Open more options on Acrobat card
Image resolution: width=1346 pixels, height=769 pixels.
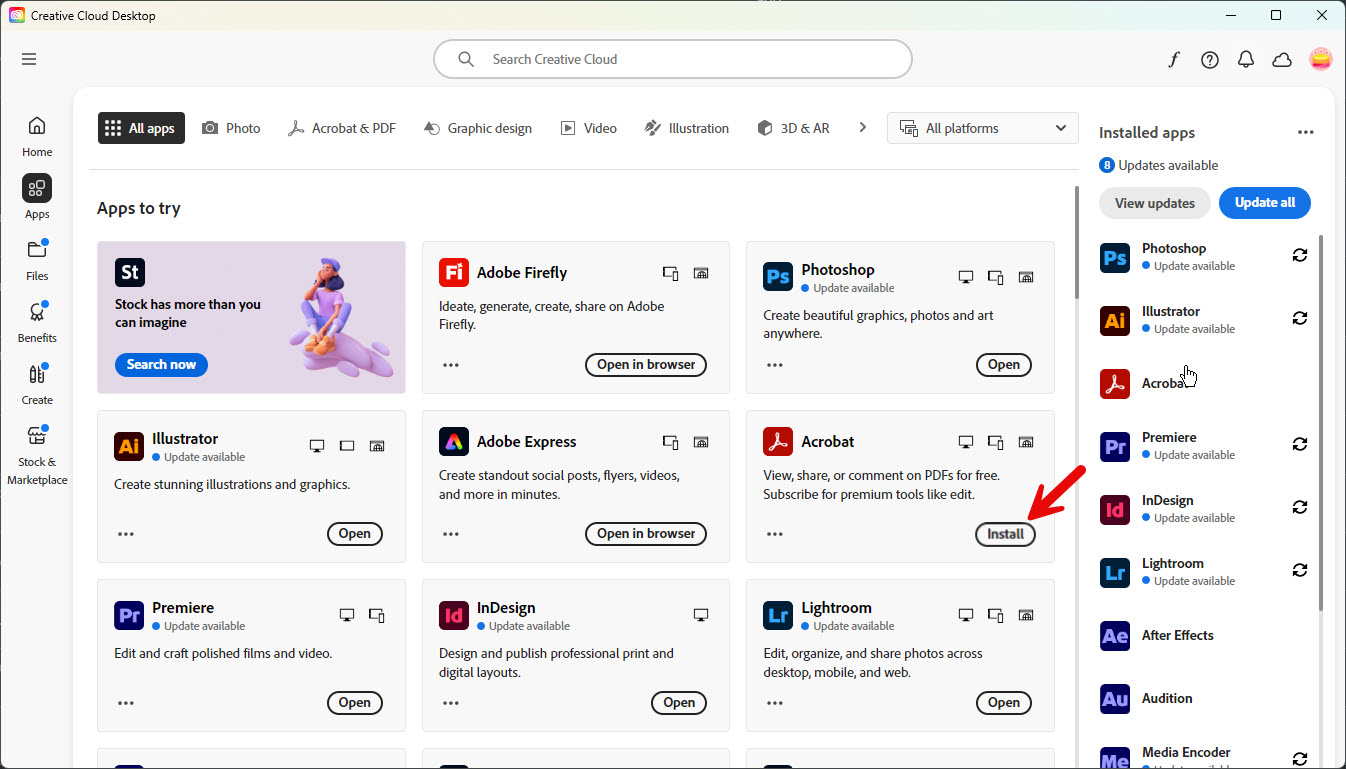(775, 534)
